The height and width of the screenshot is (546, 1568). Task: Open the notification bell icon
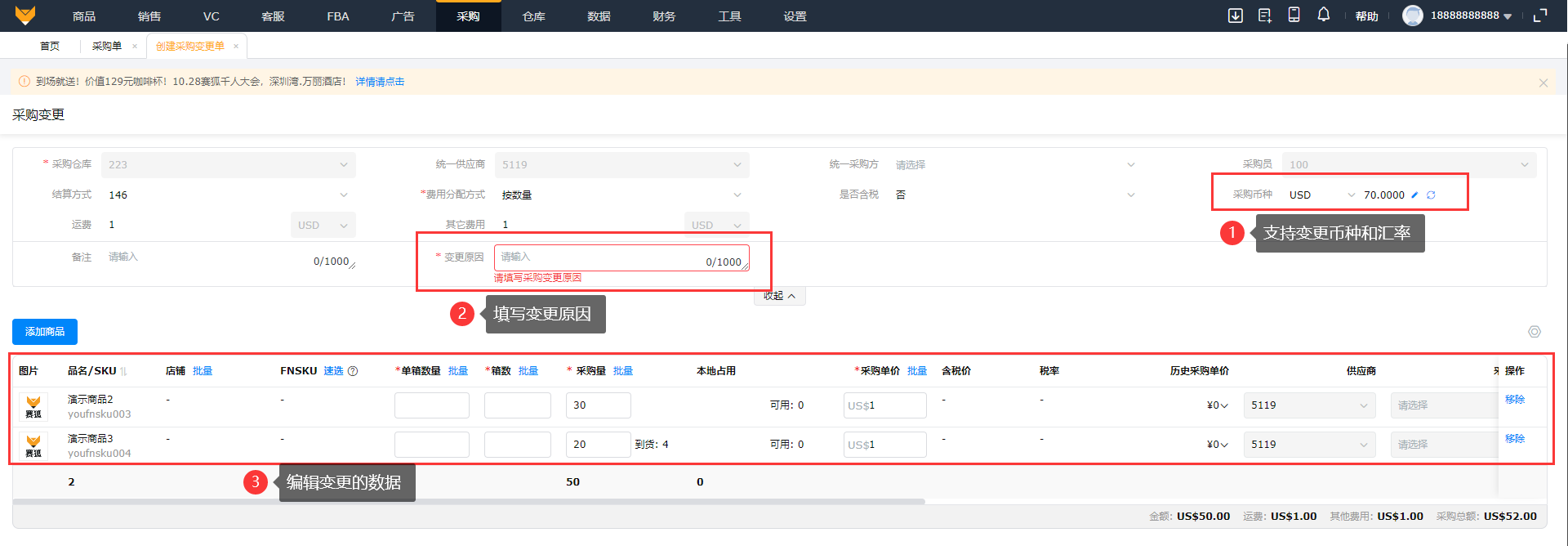(x=1324, y=15)
